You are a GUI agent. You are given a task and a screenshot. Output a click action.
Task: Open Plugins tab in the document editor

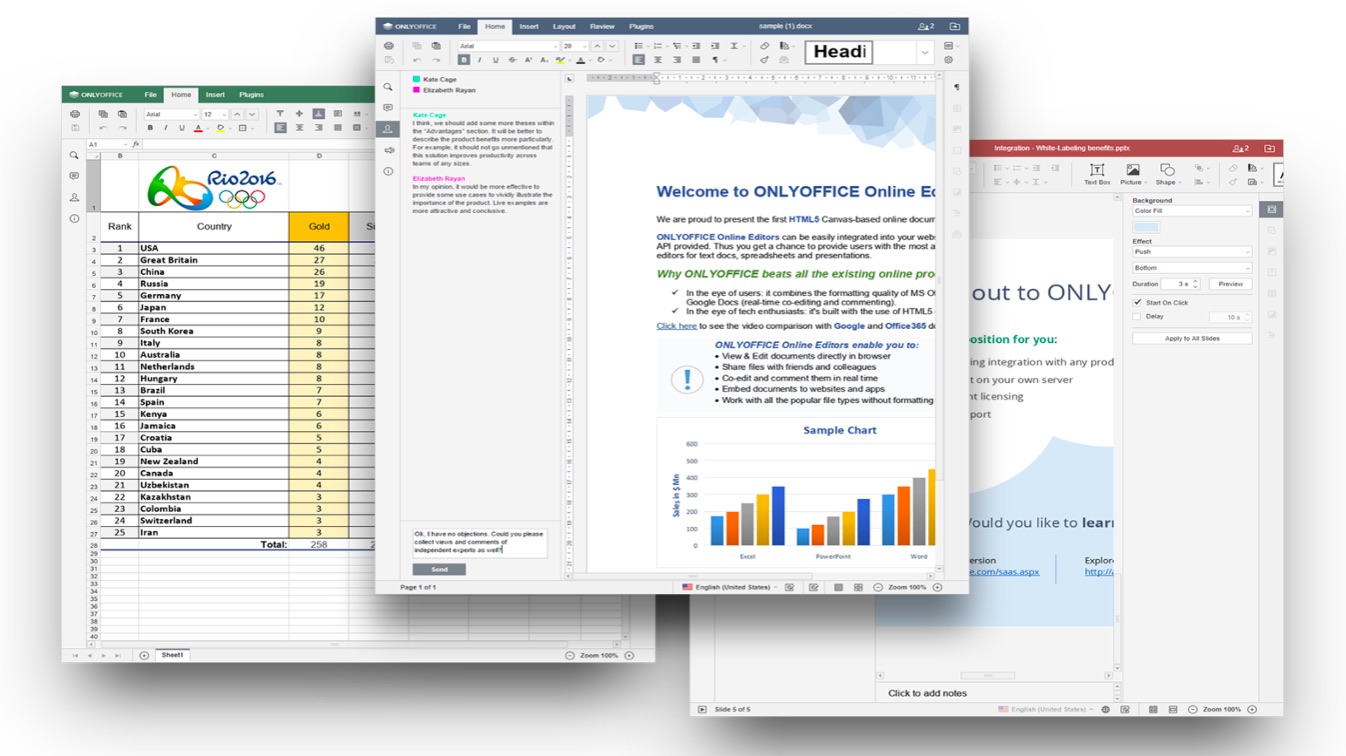coord(641,27)
